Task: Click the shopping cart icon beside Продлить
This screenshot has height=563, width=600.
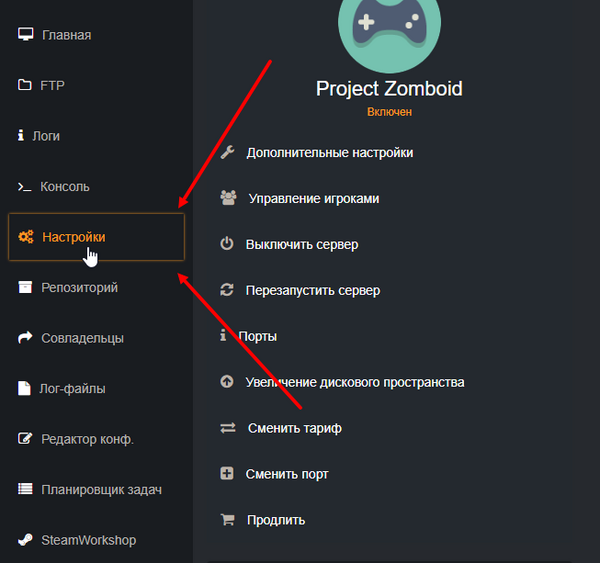Action: (227, 520)
